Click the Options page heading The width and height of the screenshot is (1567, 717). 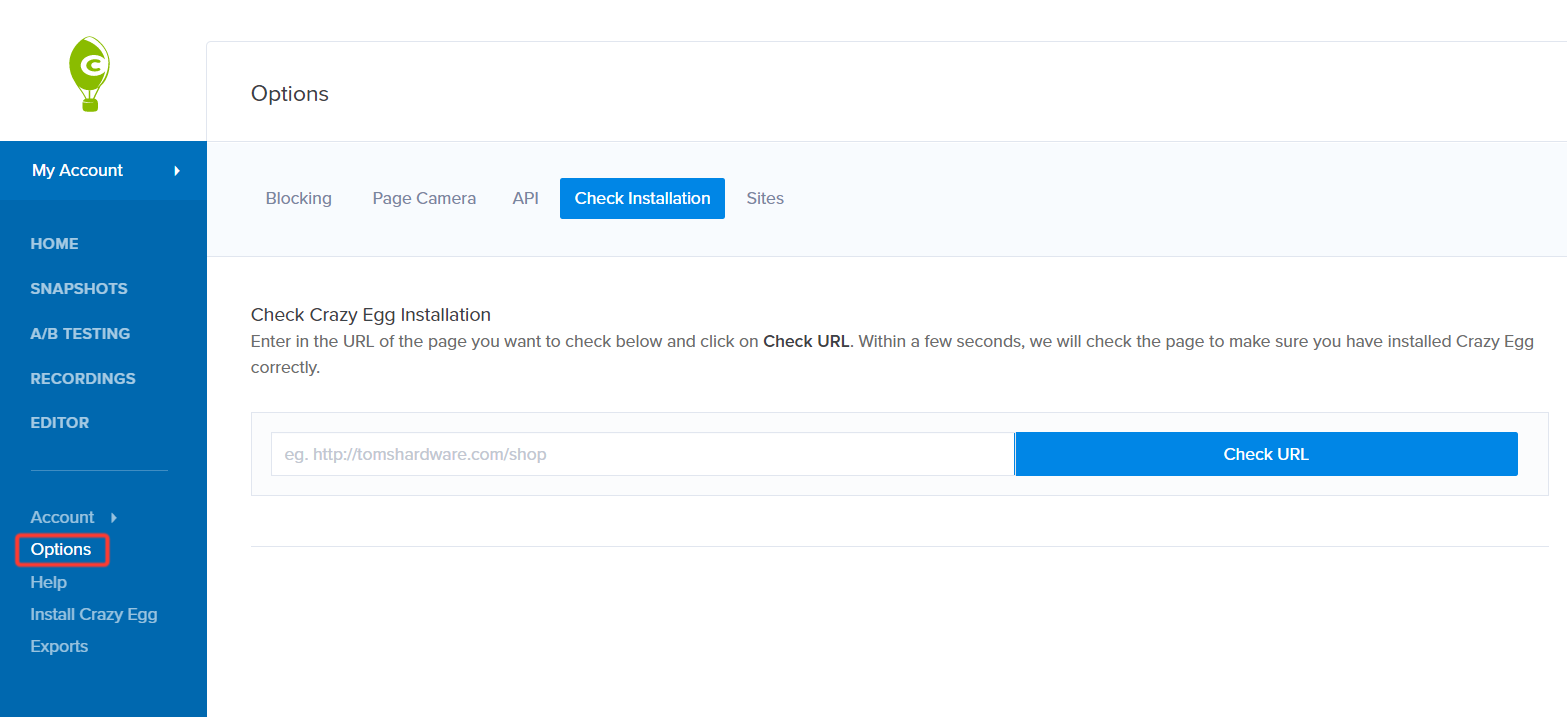click(290, 94)
